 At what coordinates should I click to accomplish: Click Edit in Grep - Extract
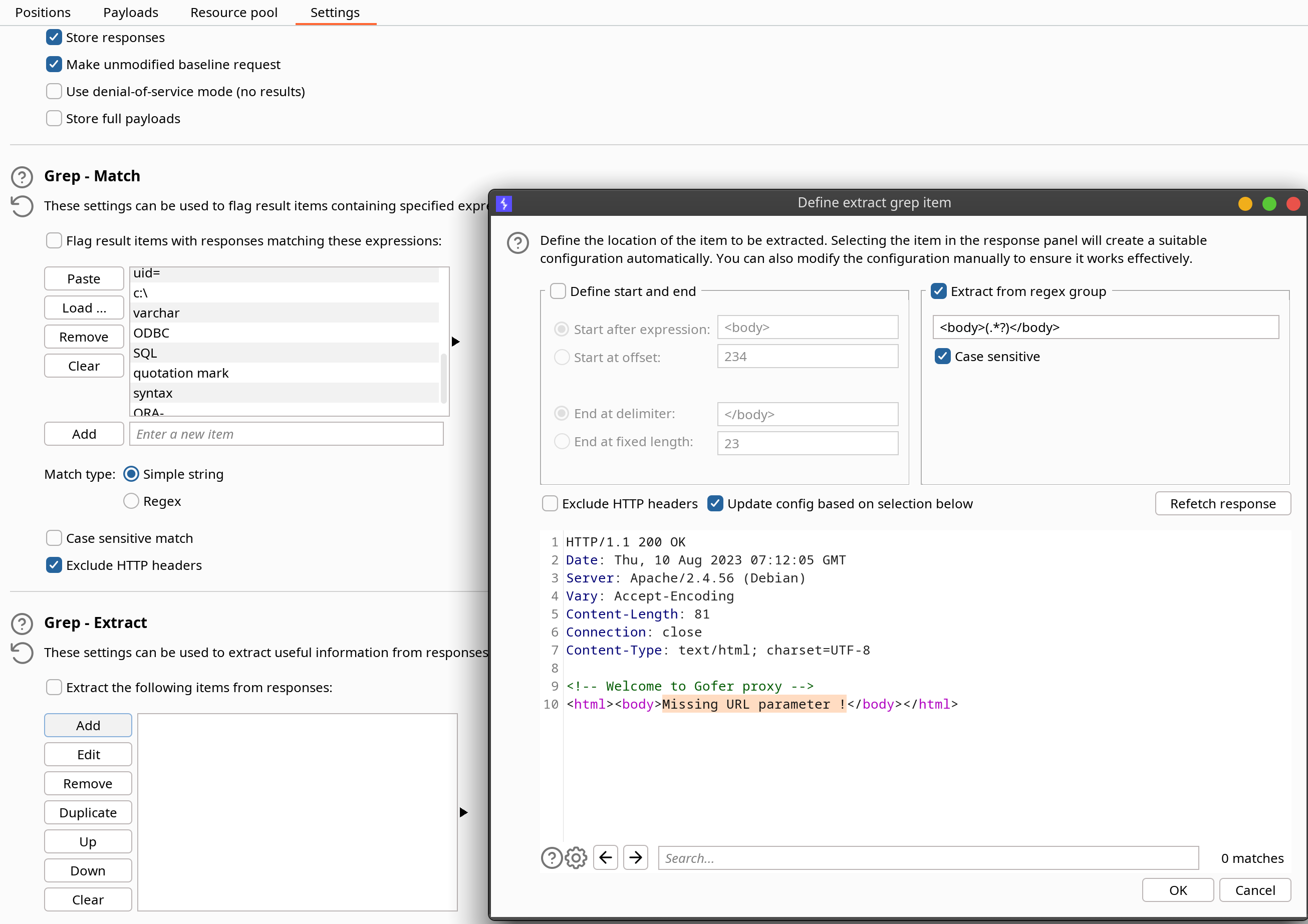point(88,754)
